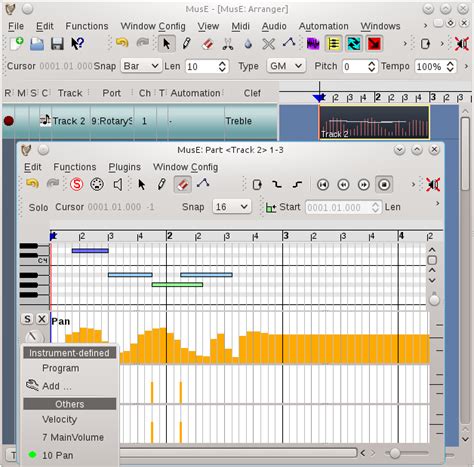The image size is (474, 467).
Task: Click the Arranger redo arrow icon
Action: point(143,43)
